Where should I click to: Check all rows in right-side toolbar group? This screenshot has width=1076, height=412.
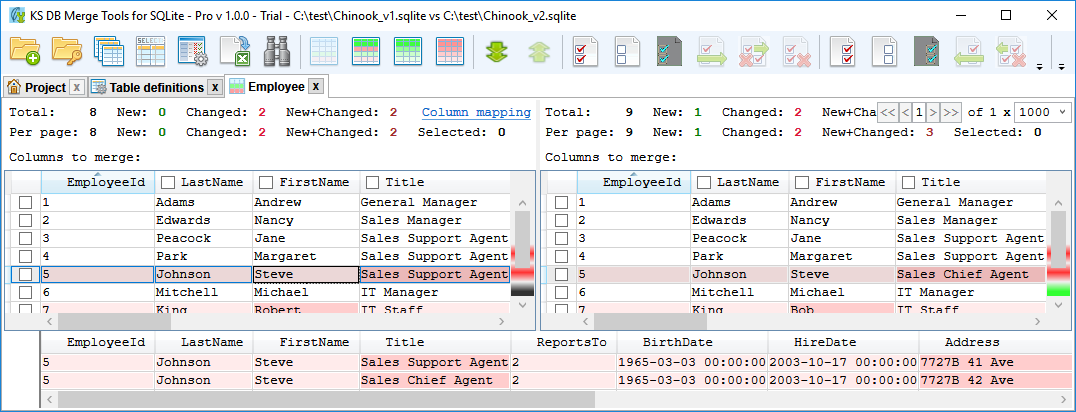(x=843, y=52)
